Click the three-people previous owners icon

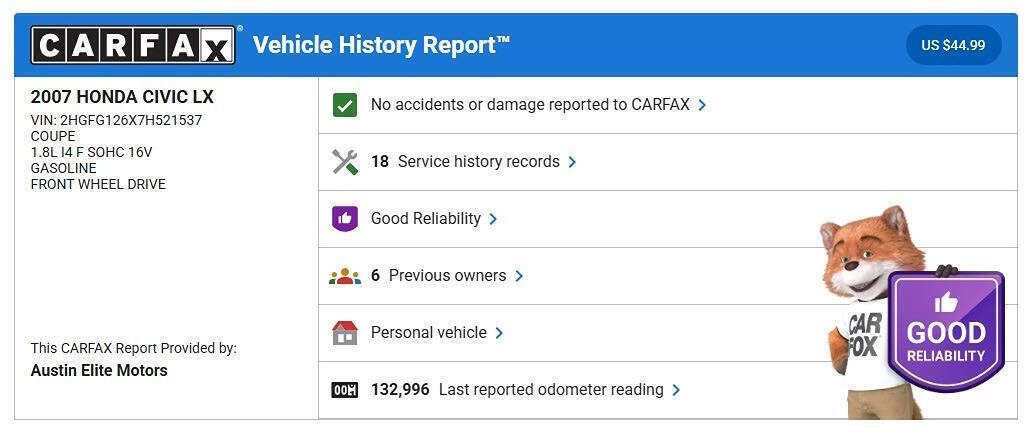pyautogui.click(x=345, y=276)
